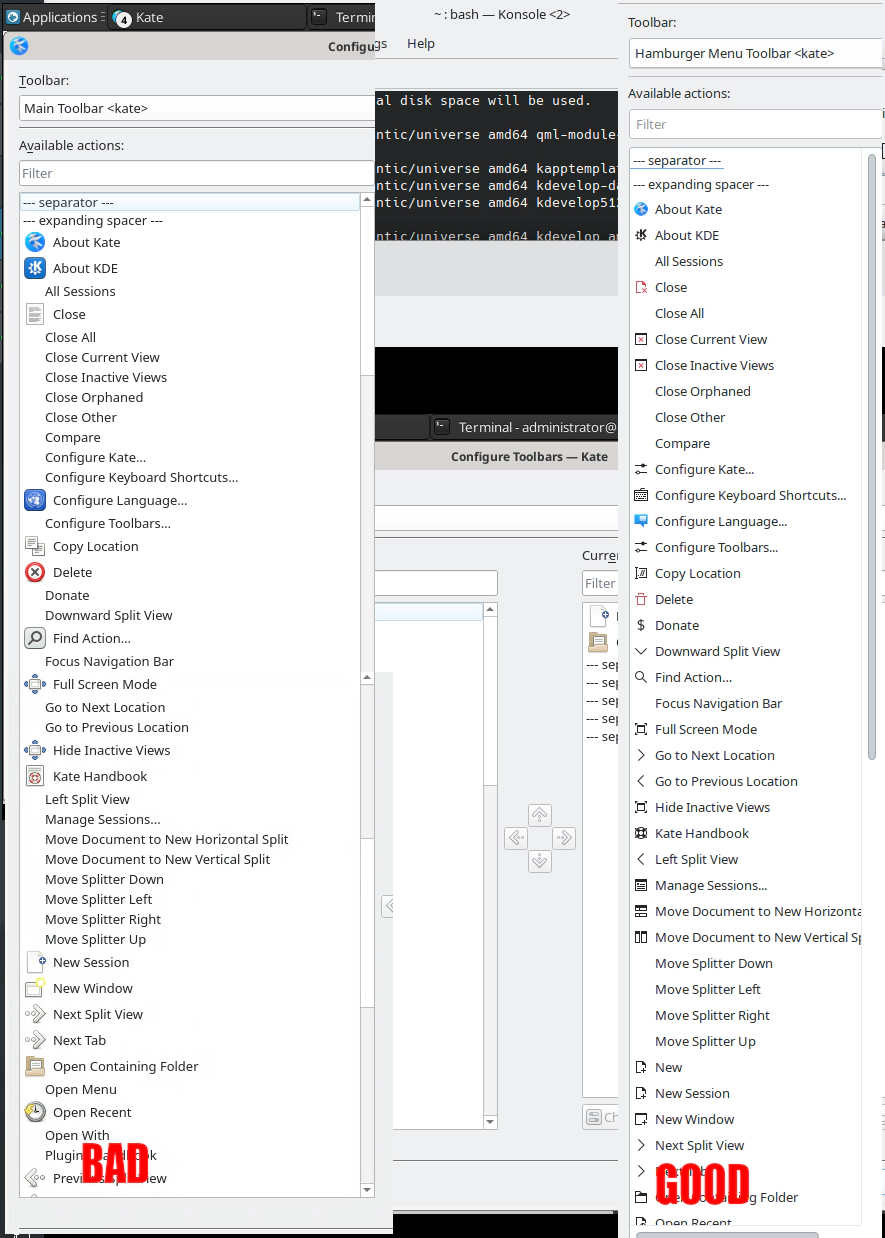
Task: Select New Session icon in Main Toolbar list
Action: [35, 962]
